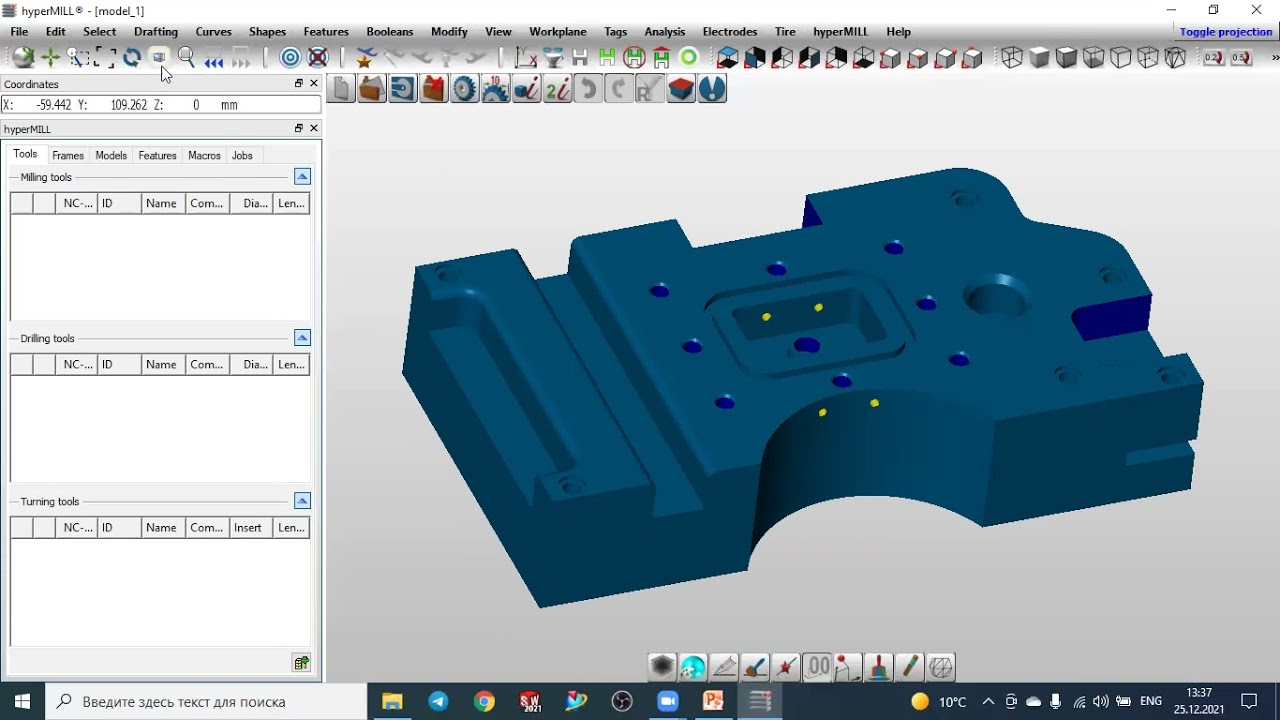Screen dimensions: 1280x720
Task: Click the Toggle projection label
Action: coord(1226,32)
